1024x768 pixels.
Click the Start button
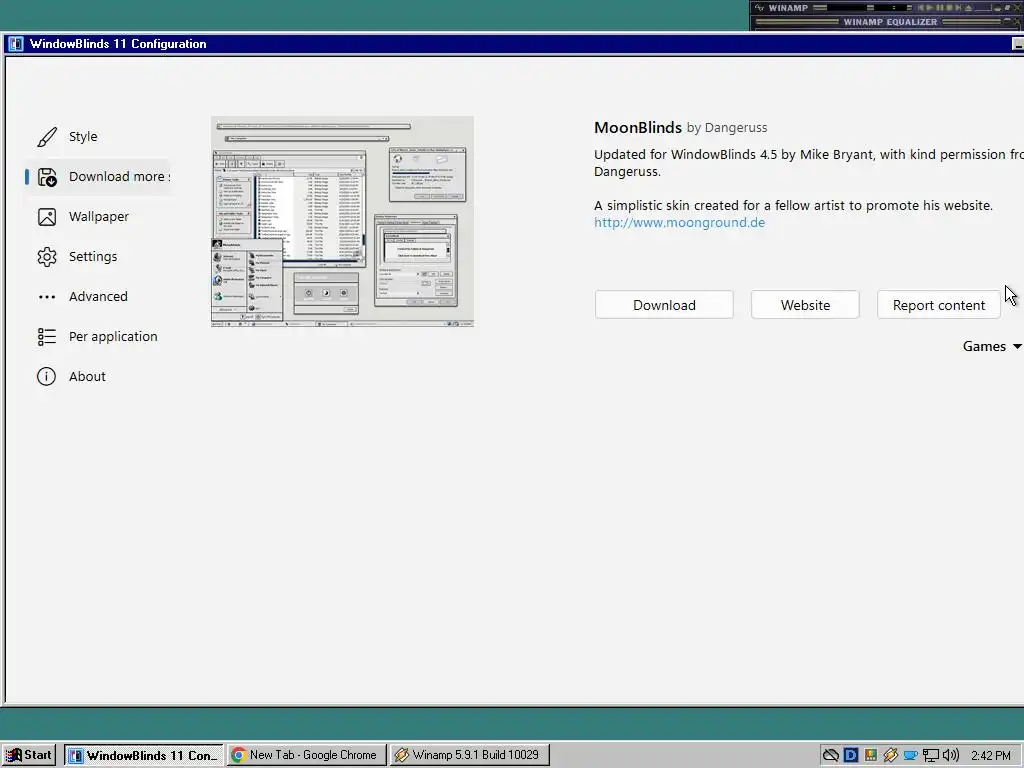tap(28, 756)
